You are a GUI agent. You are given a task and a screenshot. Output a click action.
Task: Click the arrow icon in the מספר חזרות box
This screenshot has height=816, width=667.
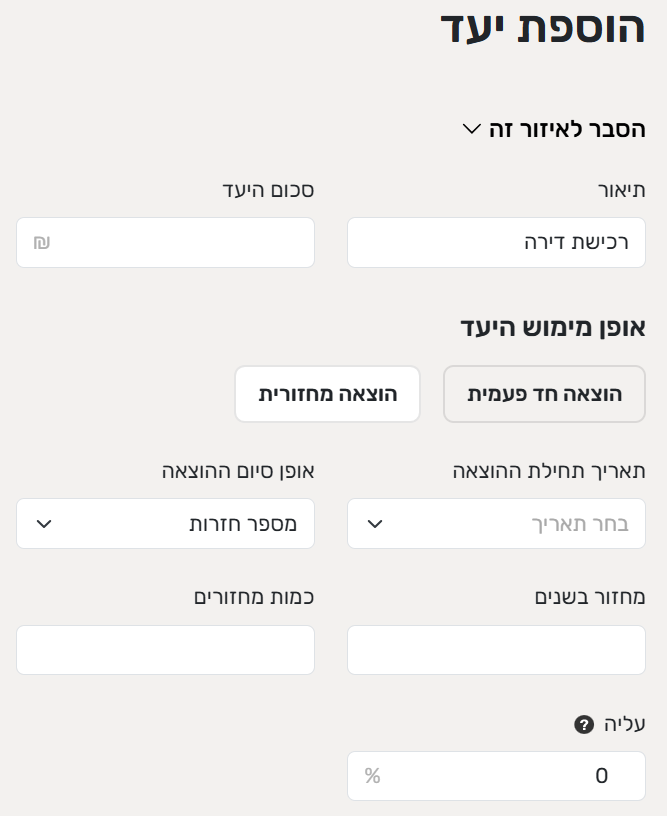pos(44,524)
